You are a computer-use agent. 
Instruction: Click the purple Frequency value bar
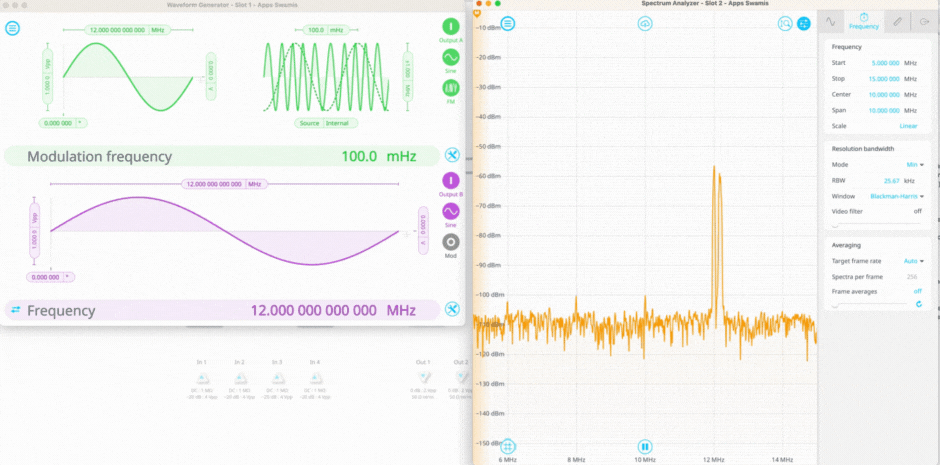(222, 310)
